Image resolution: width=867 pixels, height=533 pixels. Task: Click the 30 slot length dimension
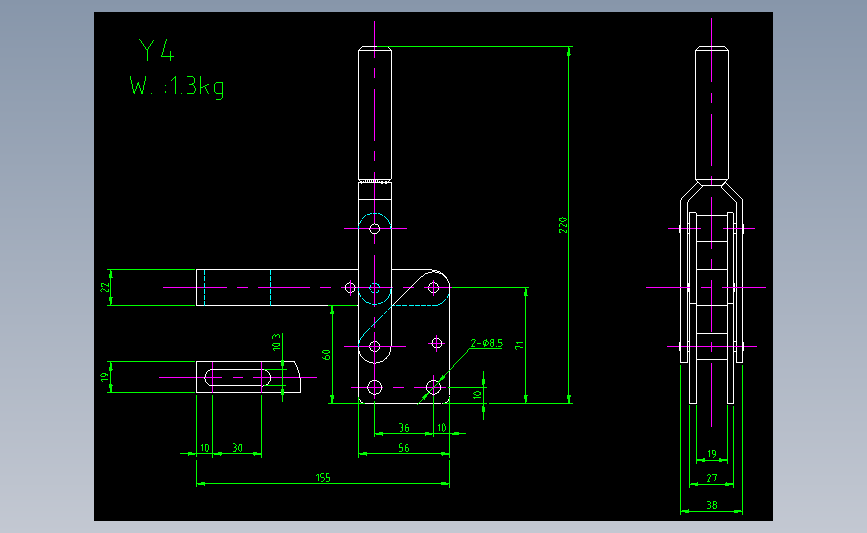(x=237, y=448)
